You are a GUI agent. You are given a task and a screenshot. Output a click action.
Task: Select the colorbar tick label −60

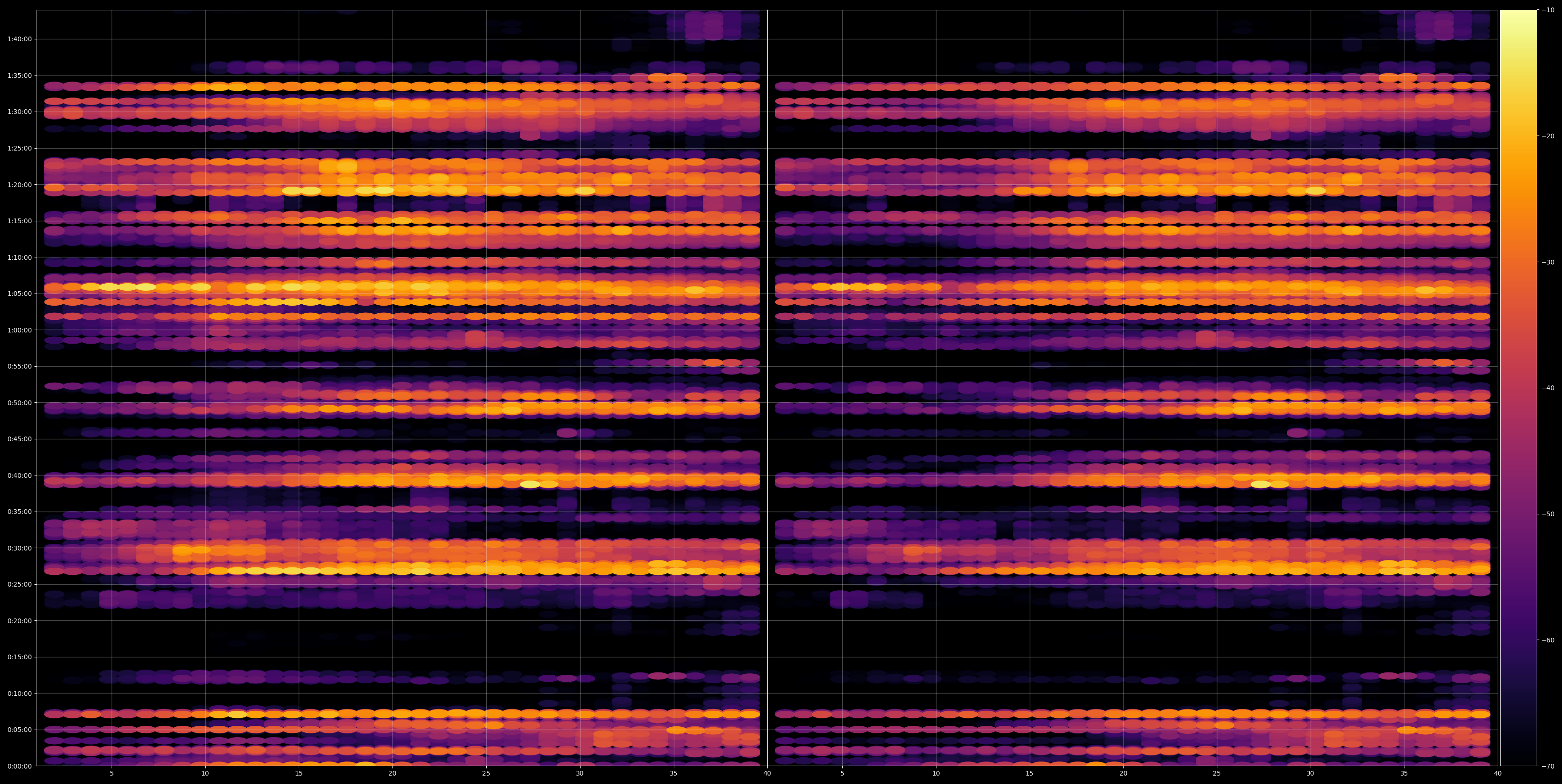[x=1548, y=641]
